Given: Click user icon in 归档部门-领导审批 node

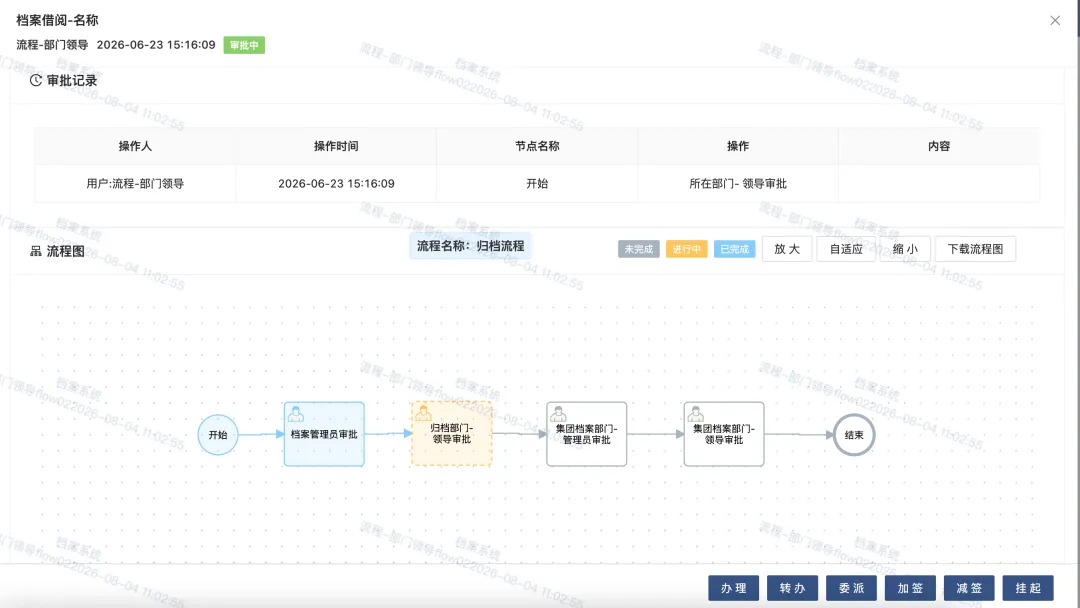Looking at the screenshot, I should click(x=423, y=414).
